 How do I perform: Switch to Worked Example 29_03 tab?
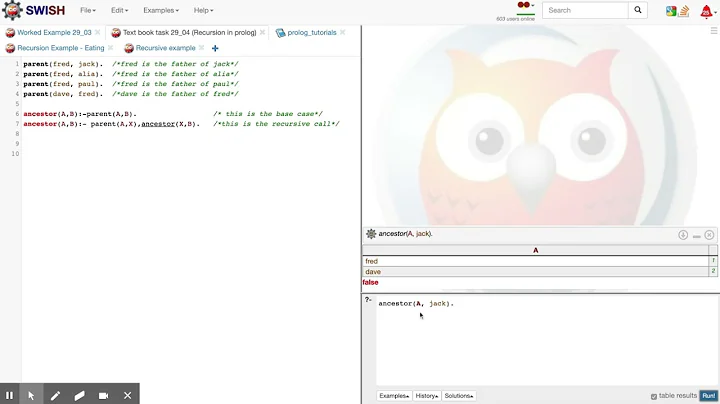[x=54, y=33]
